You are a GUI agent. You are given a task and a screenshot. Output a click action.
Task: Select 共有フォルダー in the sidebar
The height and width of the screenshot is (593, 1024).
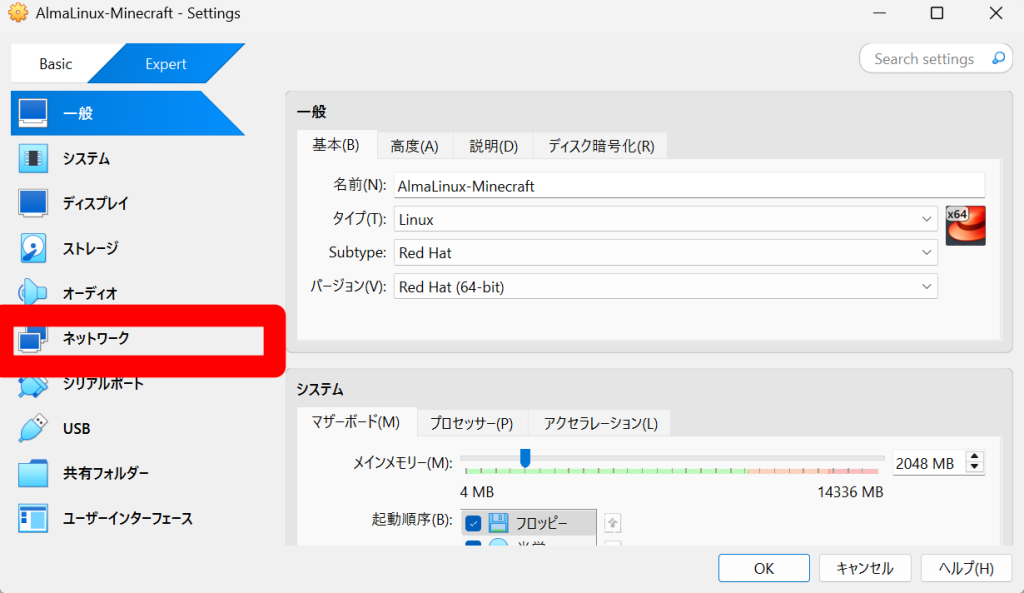[x=106, y=473]
